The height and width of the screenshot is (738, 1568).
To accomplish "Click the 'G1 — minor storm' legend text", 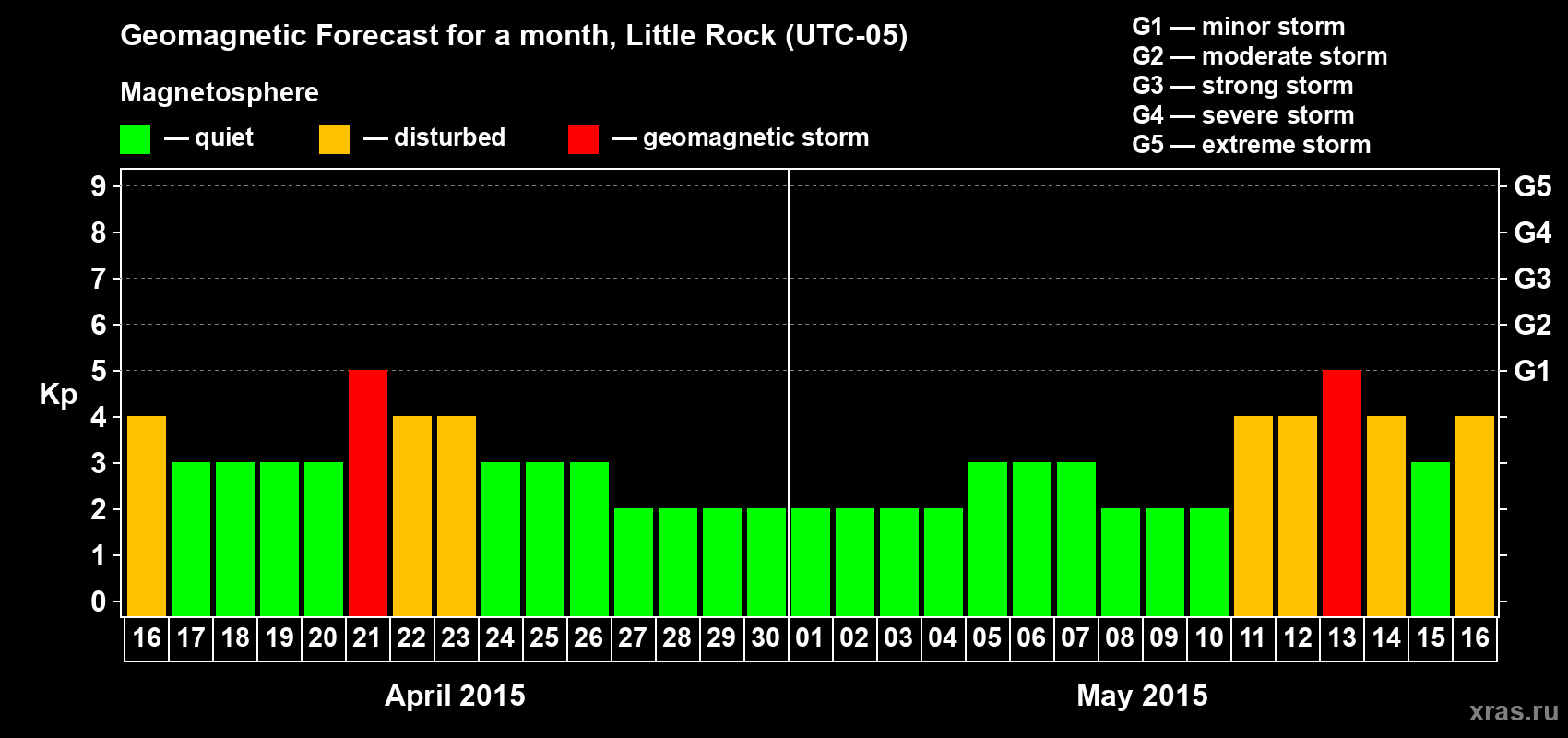I will pos(1239,27).
